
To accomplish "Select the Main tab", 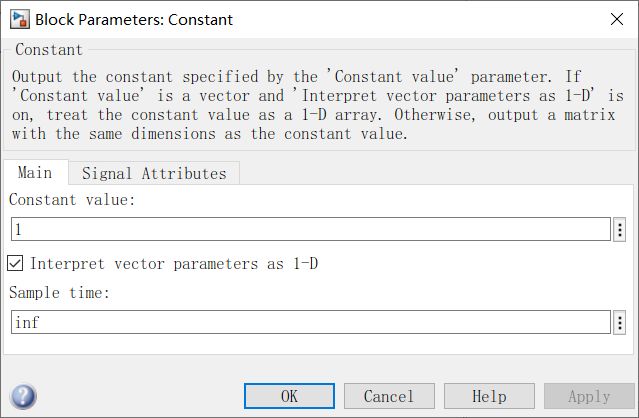I will tap(35, 173).
